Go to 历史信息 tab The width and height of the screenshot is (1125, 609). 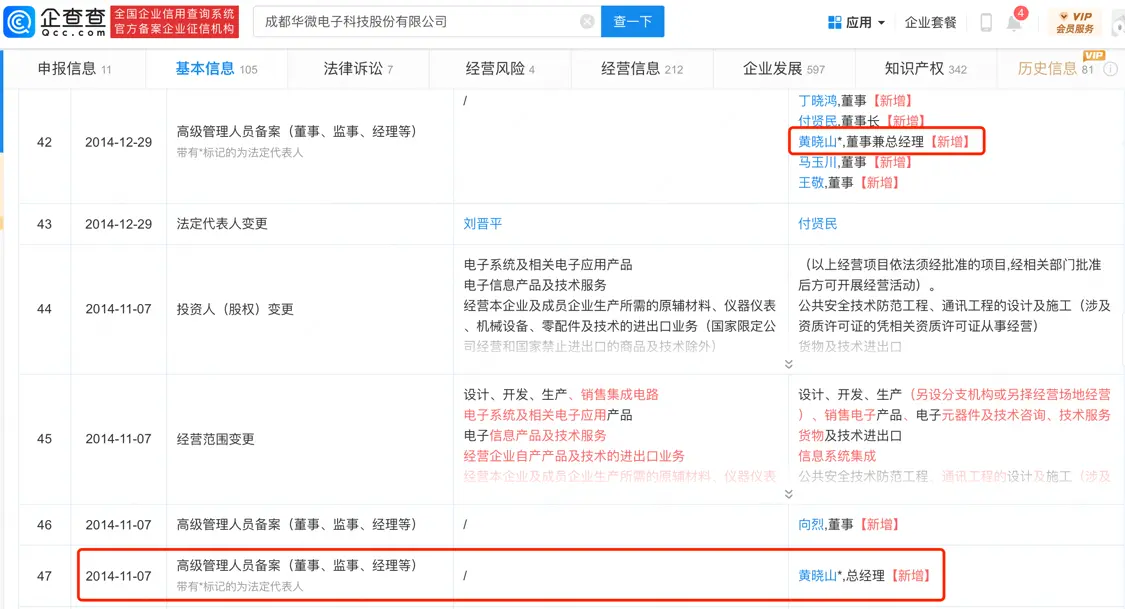[1055, 69]
